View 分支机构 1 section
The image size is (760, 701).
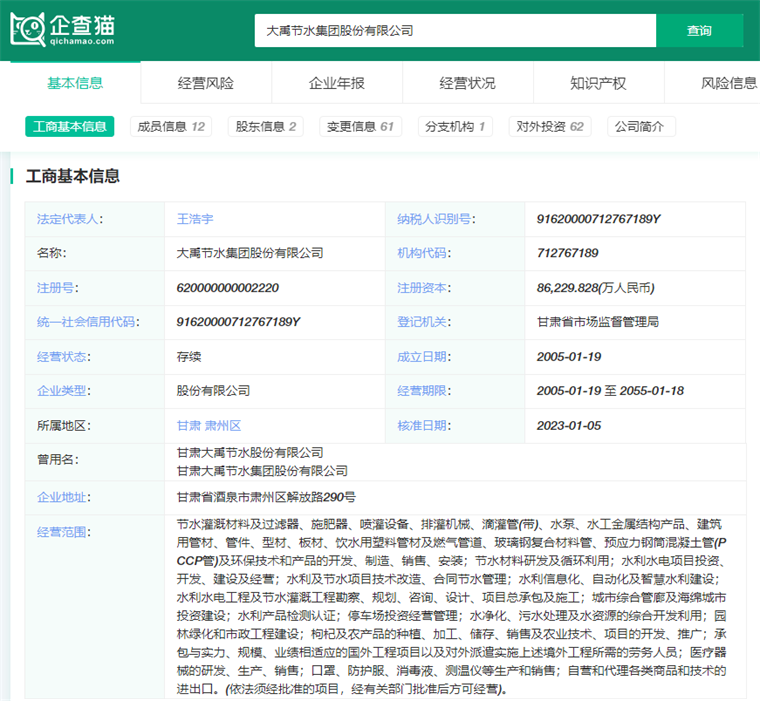(455, 127)
